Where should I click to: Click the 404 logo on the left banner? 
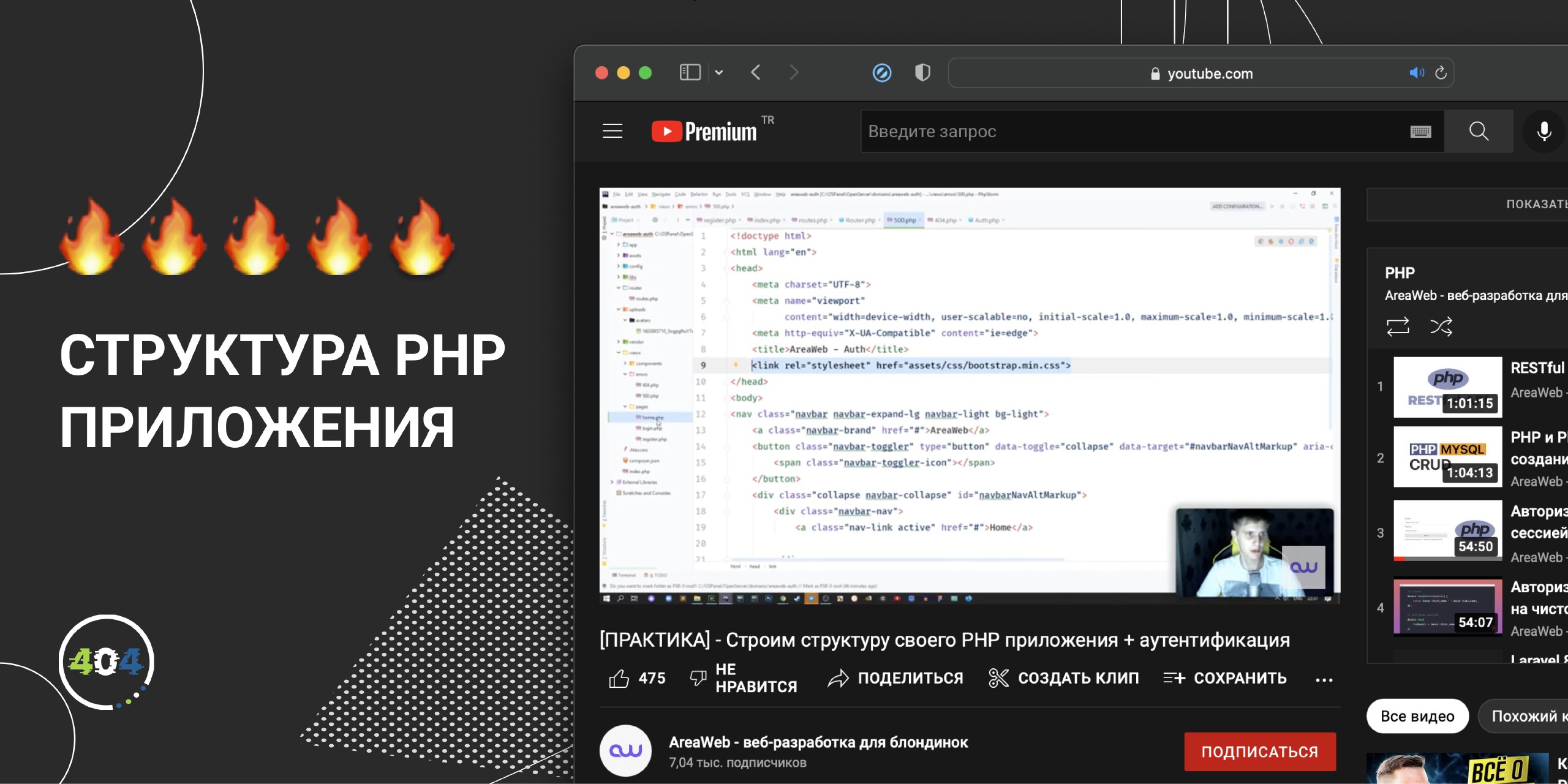coord(106,662)
